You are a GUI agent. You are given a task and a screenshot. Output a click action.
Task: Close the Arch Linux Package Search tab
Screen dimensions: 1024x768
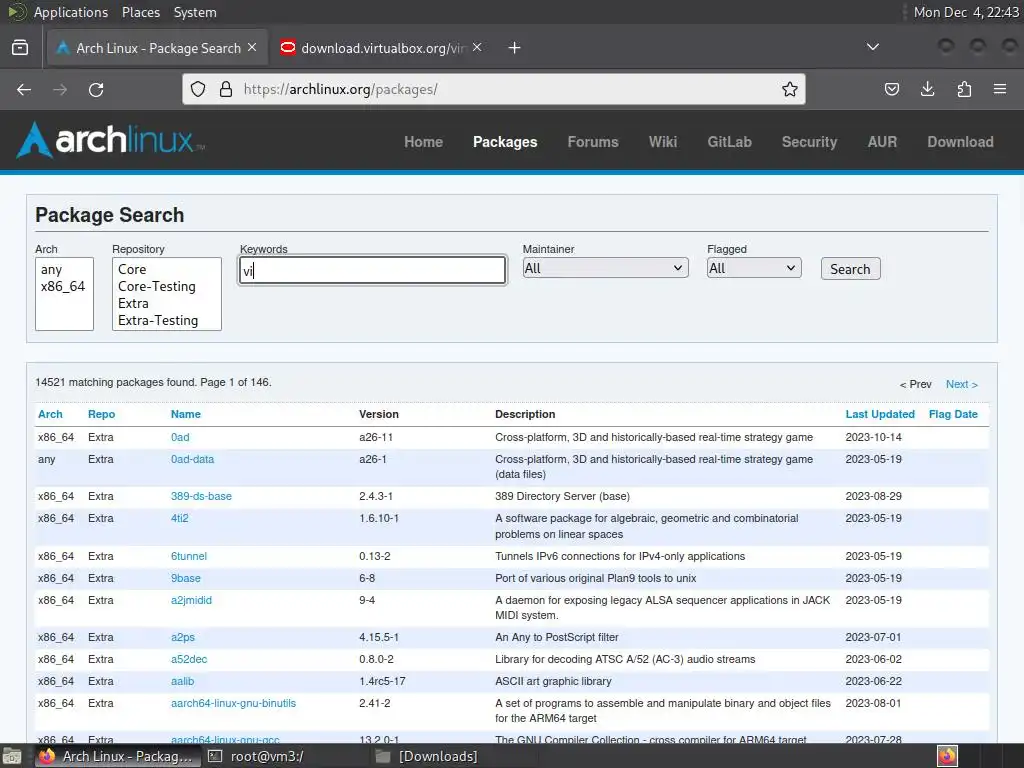[x=252, y=48]
